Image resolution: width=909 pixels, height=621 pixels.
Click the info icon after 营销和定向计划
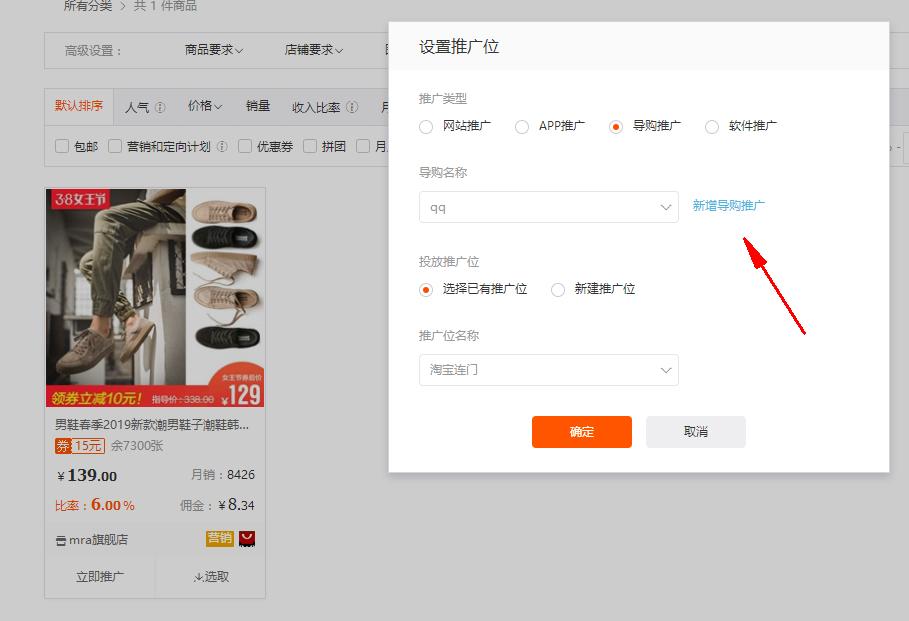point(223,145)
